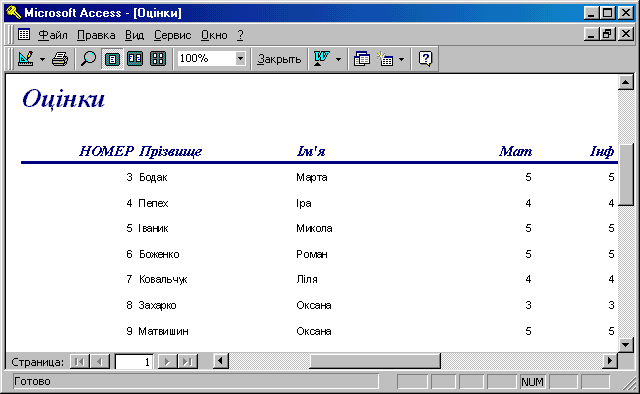The width and height of the screenshot is (640, 394).
Task: Click surname Пепех
Action: (153, 203)
